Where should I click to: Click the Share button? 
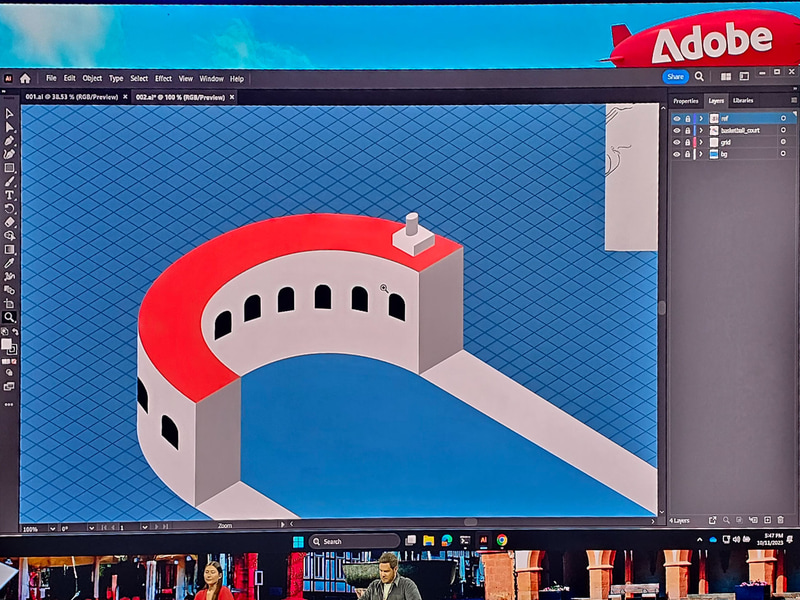tap(674, 76)
